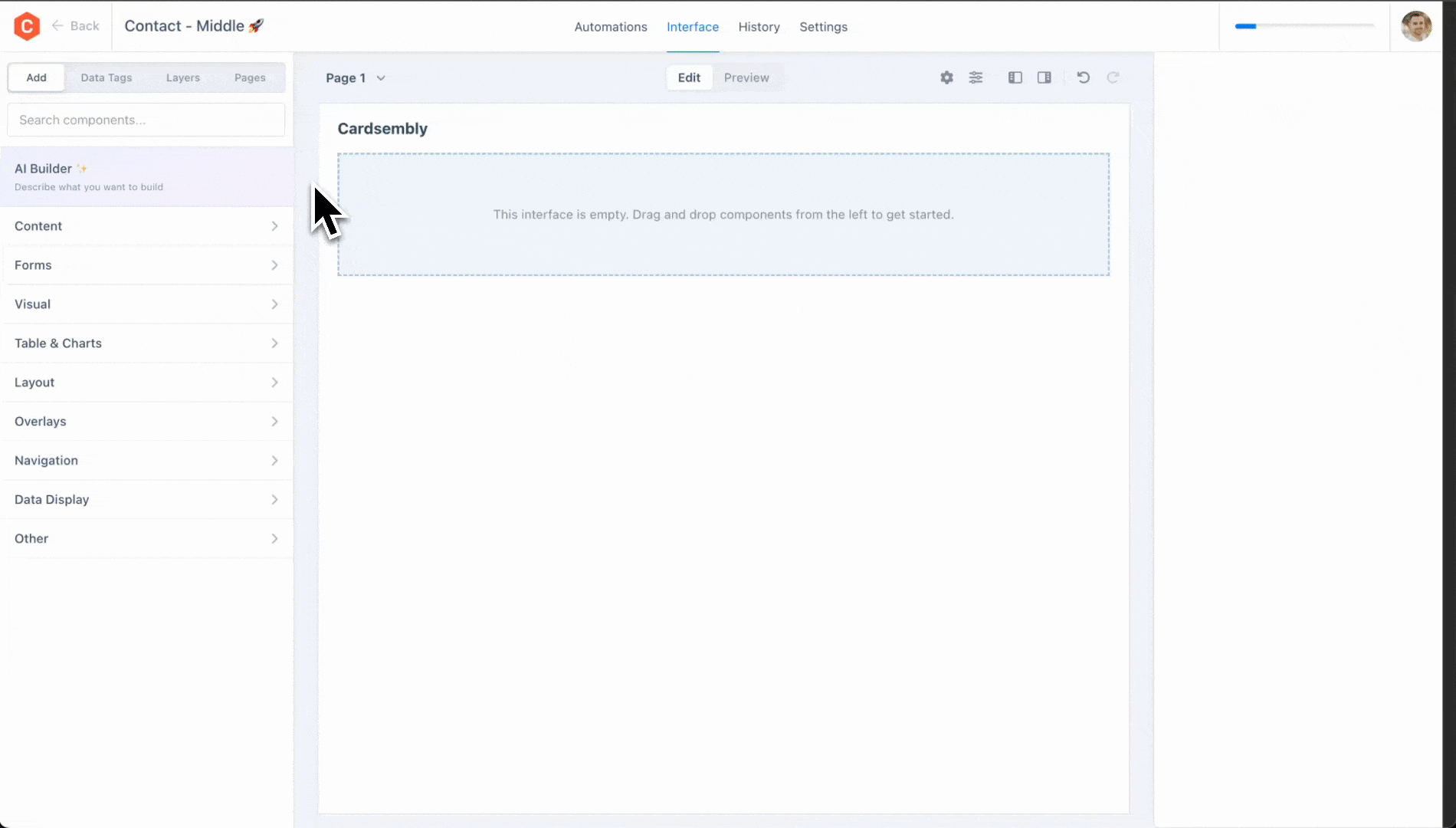Click the redo arrow icon
This screenshot has height=828, width=1456.
(1113, 77)
